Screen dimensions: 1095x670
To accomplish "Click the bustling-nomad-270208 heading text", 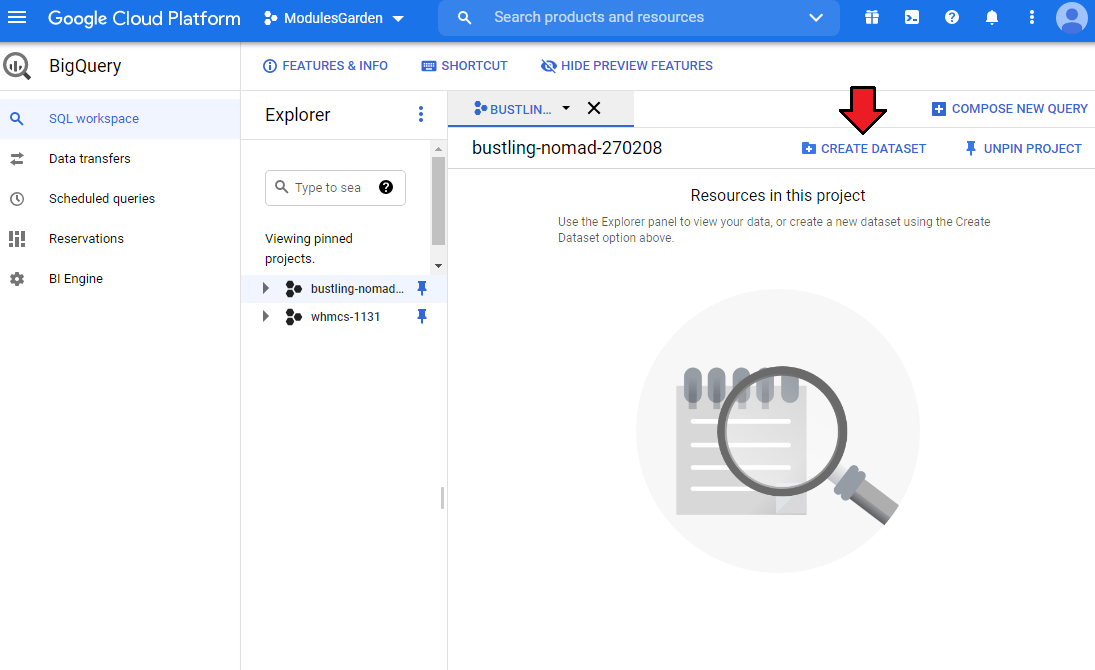I will (x=567, y=148).
